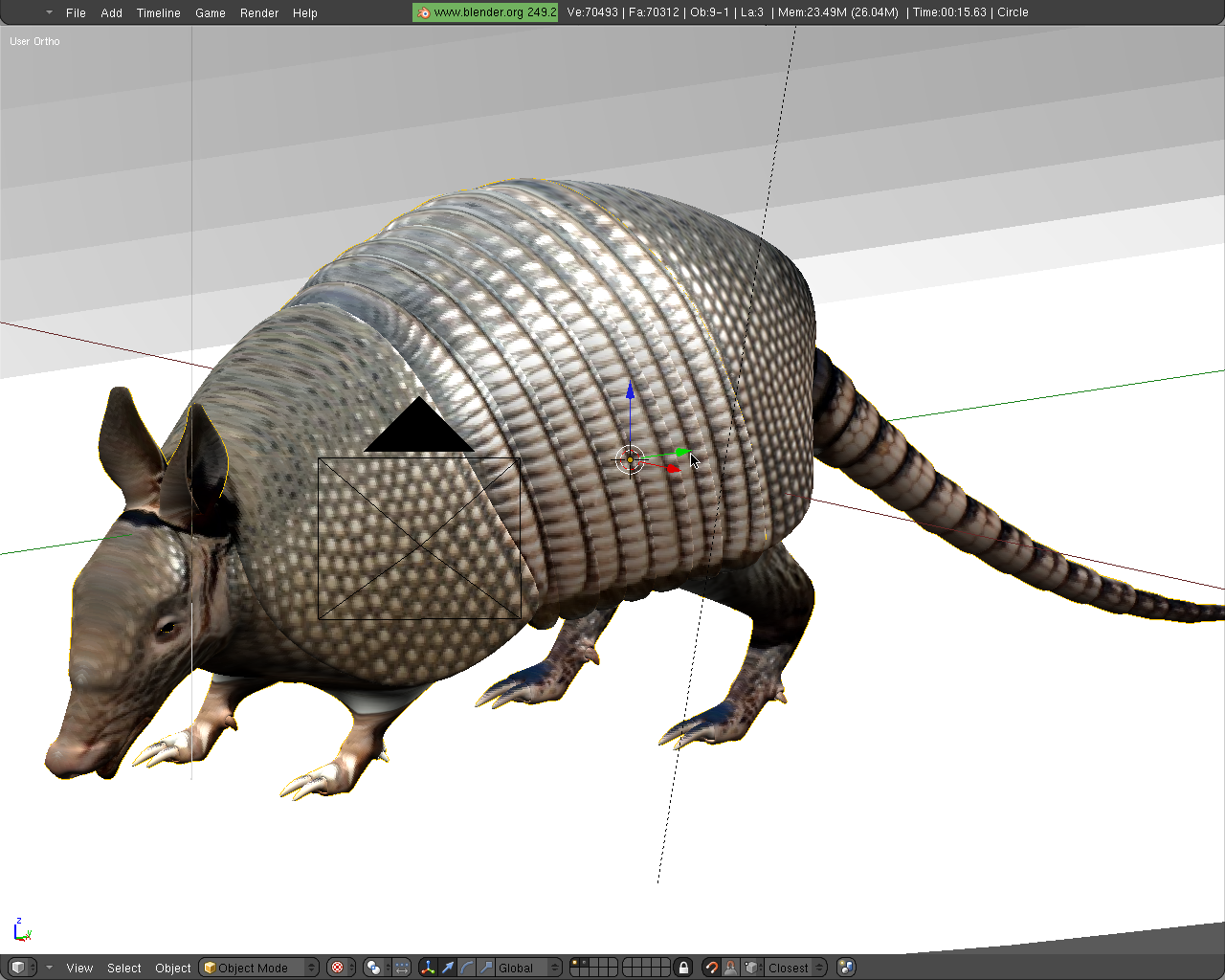The height and width of the screenshot is (980, 1225).
Task: Open the www.blender.org 249.2 link
Action: point(485,12)
